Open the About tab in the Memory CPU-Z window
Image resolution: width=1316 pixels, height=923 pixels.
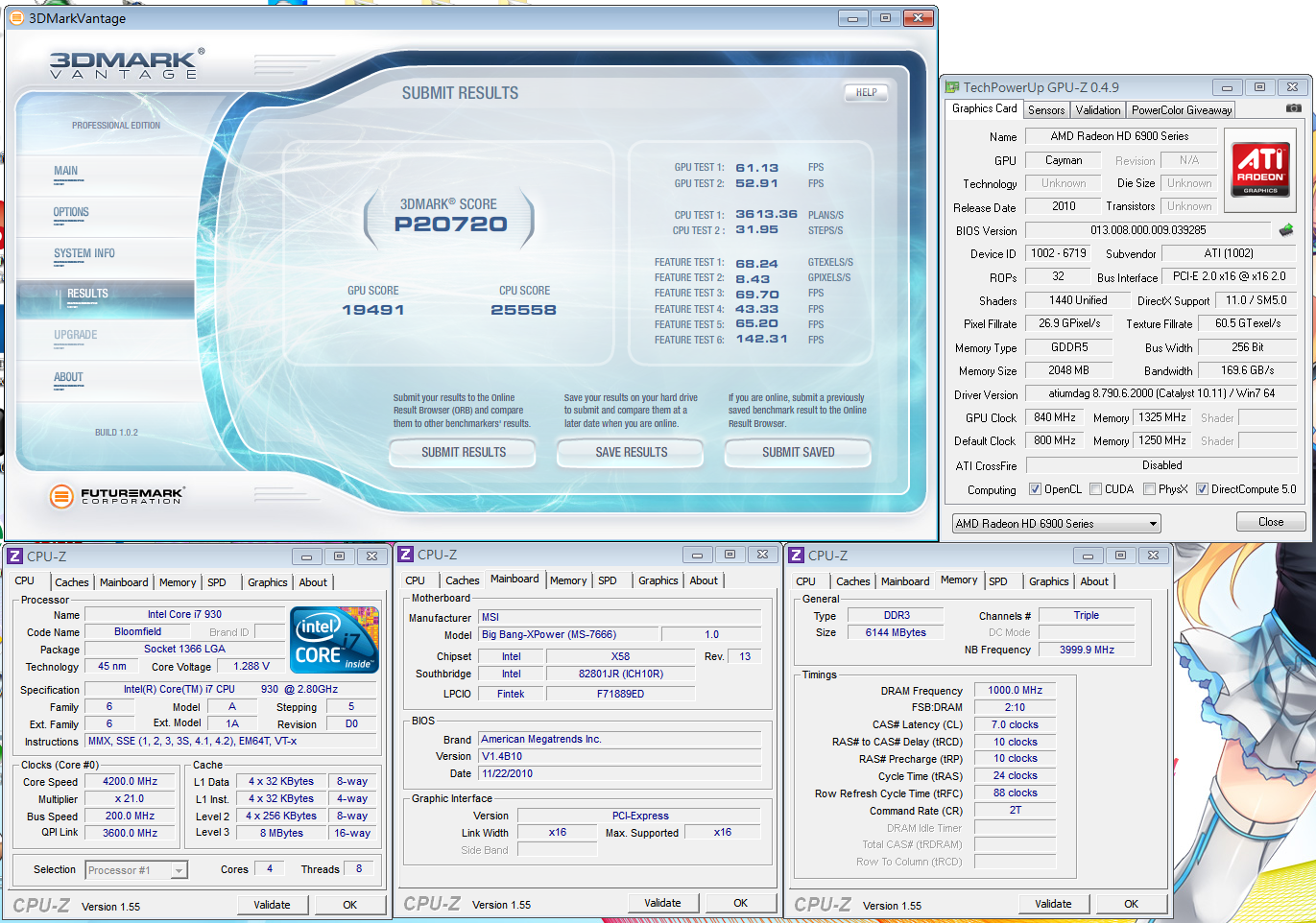pyautogui.click(x=1094, y=581)
